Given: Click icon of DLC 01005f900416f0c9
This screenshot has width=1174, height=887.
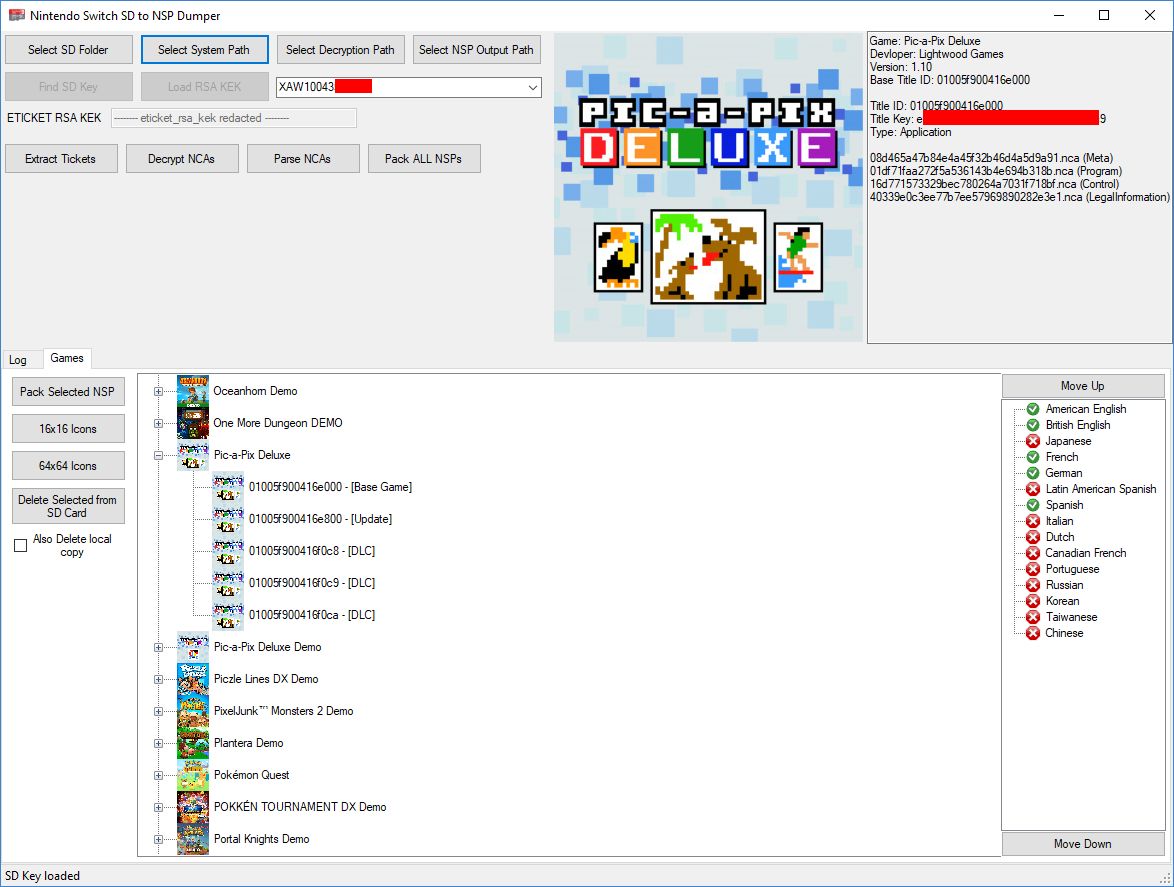Looking at the screenshot, I should click(x=228, y=583).
